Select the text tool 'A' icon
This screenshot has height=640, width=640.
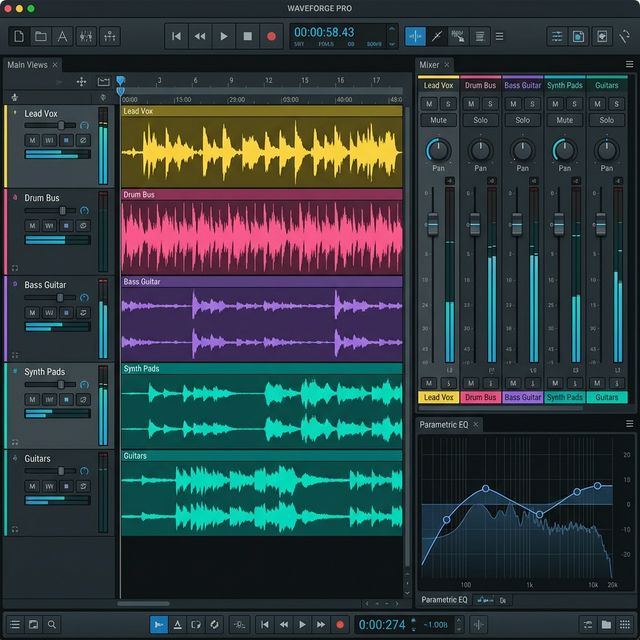pos(62,36)
